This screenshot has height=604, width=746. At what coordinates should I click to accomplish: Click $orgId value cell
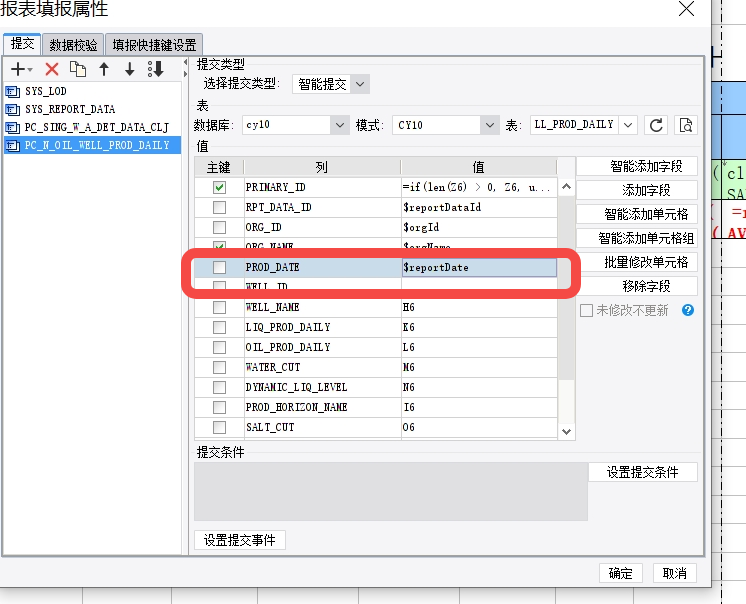pos(479,227)
